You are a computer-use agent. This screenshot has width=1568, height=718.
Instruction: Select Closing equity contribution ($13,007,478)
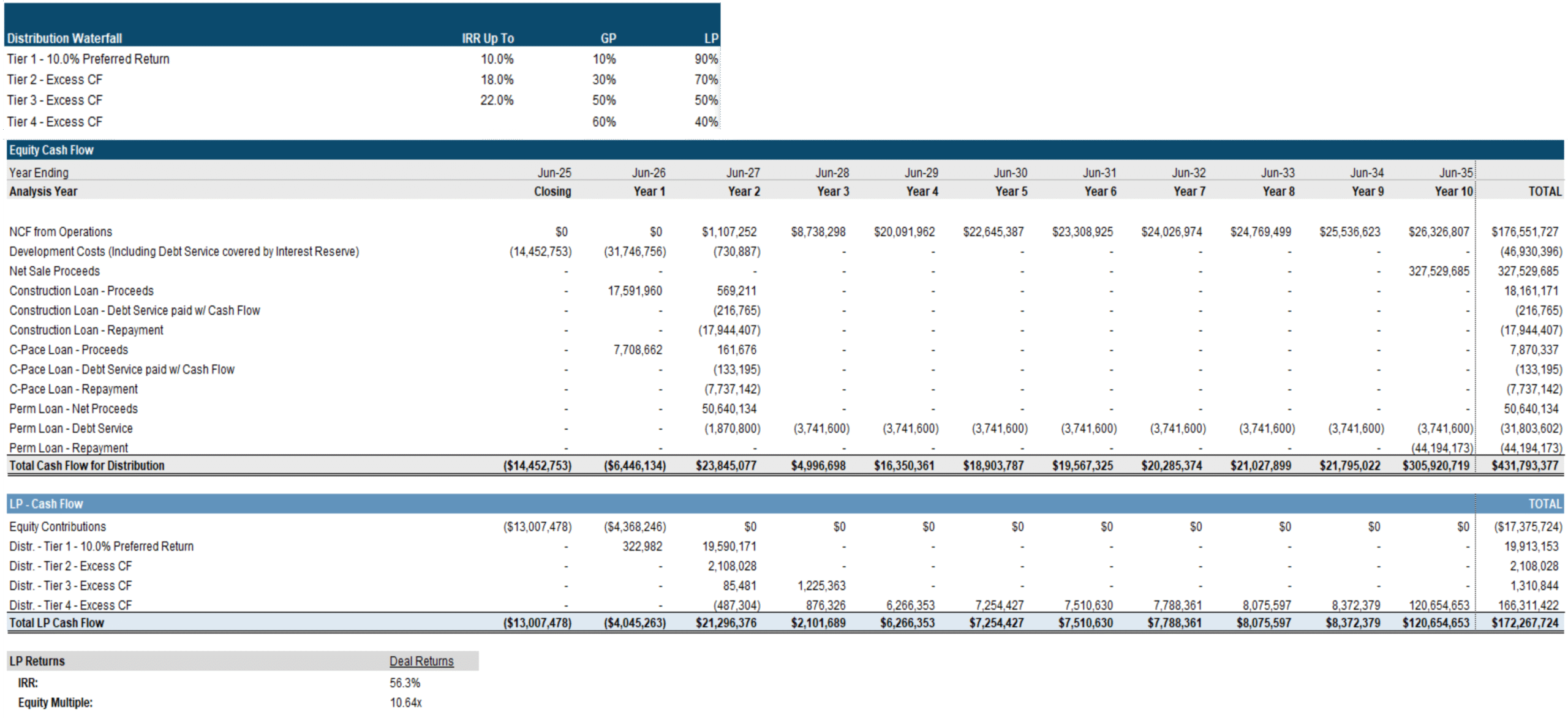point(537,526)
